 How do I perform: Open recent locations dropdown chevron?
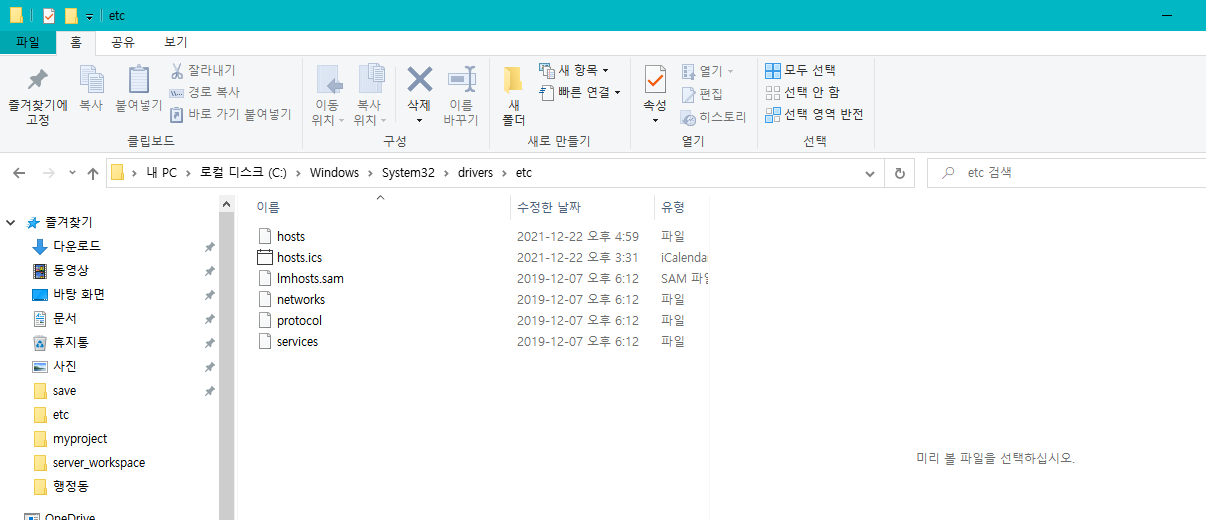tap(72, 173)
